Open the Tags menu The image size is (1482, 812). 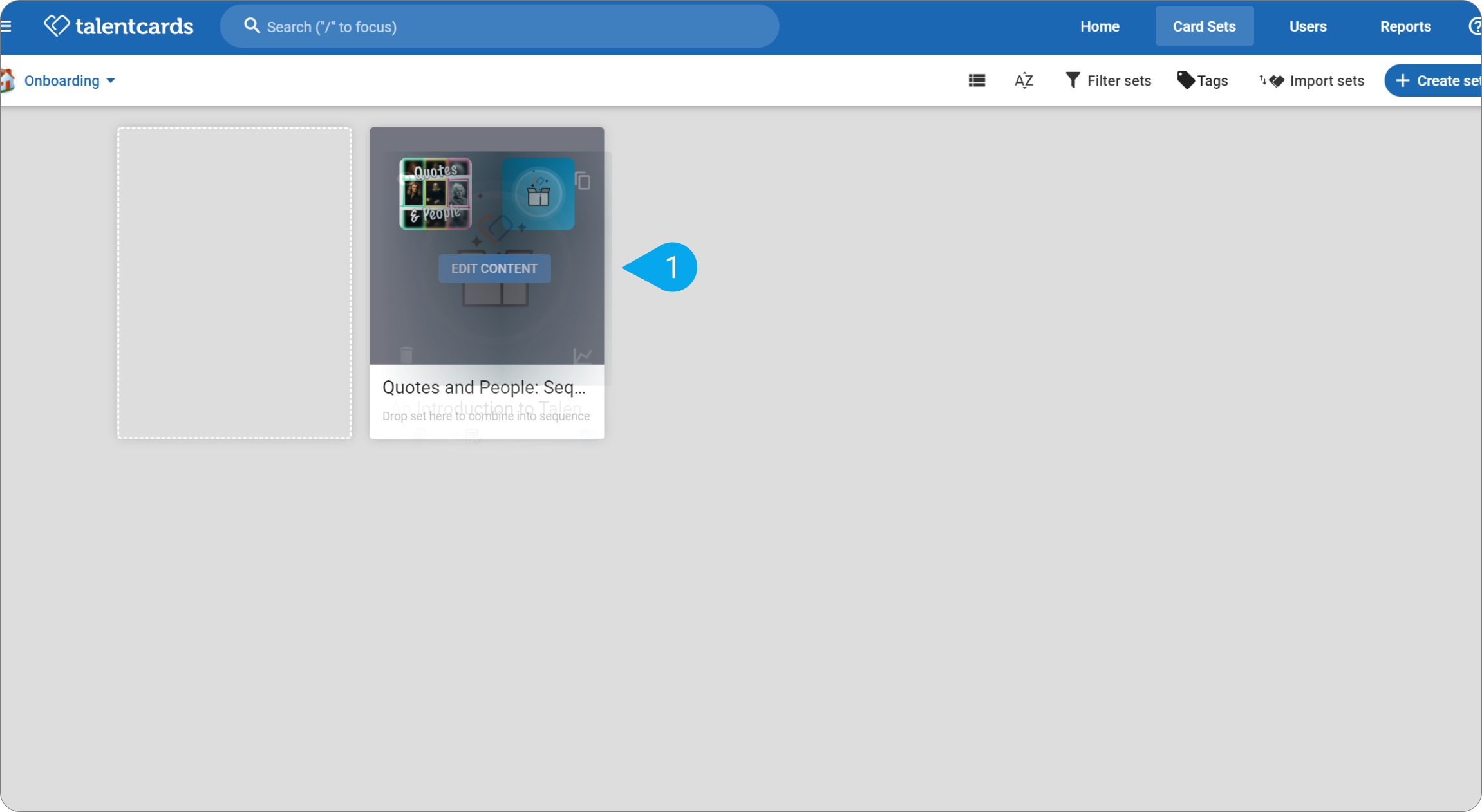pos(1203,80)
